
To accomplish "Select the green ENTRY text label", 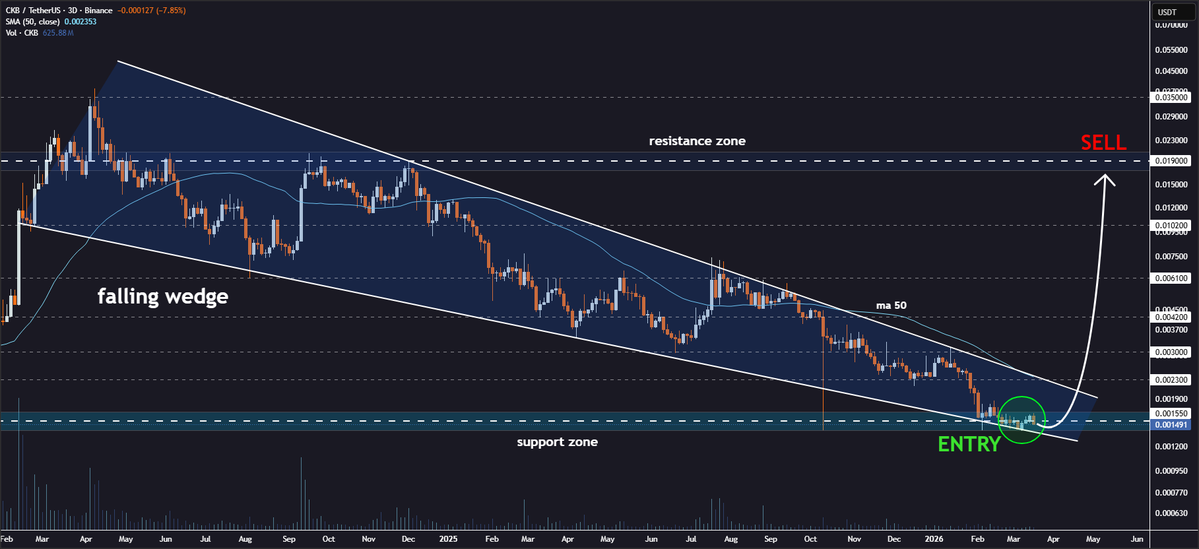I will click(x=968, y=445).
